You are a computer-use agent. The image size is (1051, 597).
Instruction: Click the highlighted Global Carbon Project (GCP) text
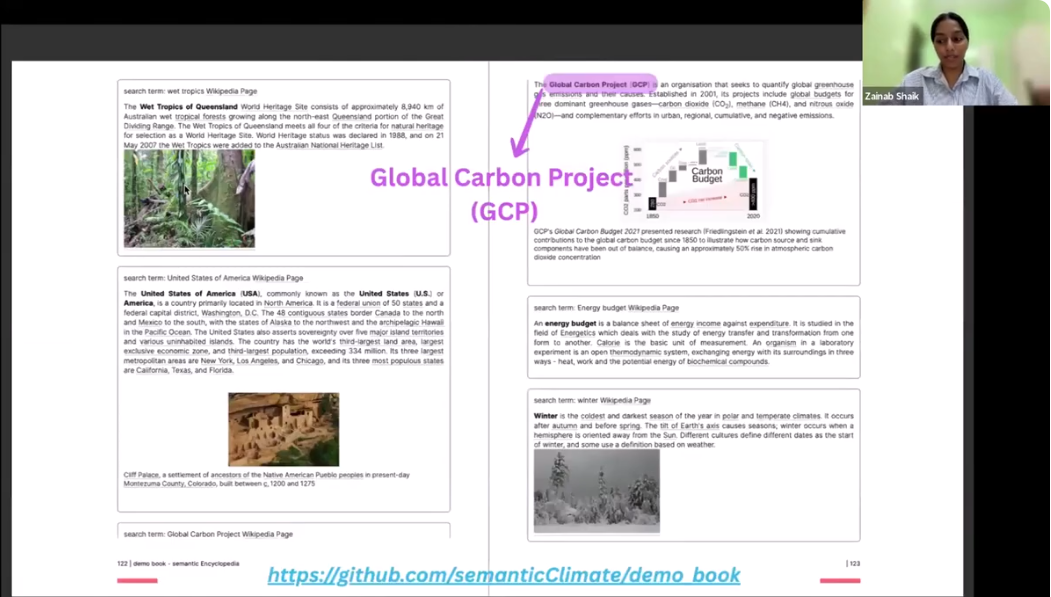pos(597,85)
